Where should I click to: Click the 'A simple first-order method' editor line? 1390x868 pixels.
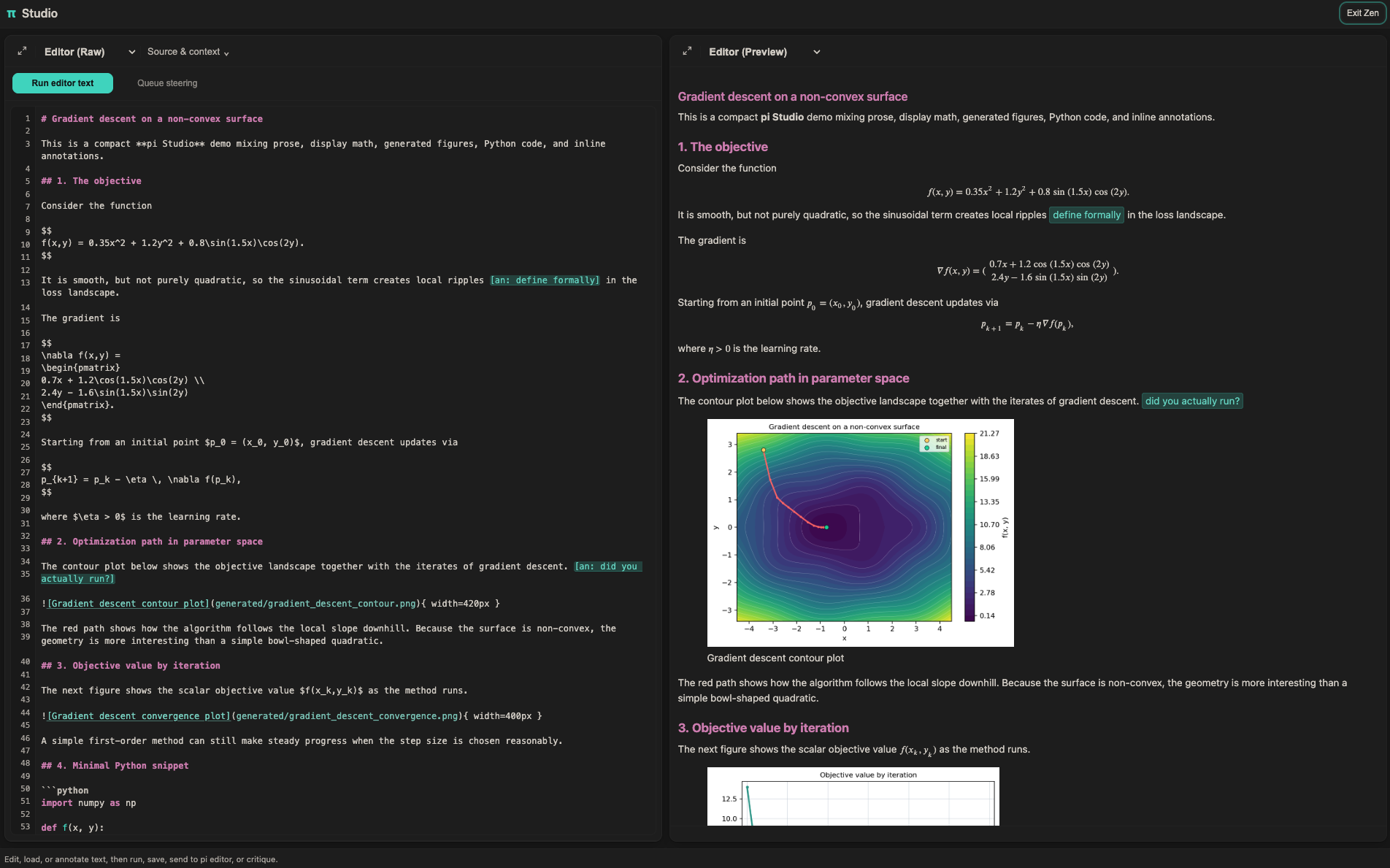pyautogui.click(x=302, y=741)
